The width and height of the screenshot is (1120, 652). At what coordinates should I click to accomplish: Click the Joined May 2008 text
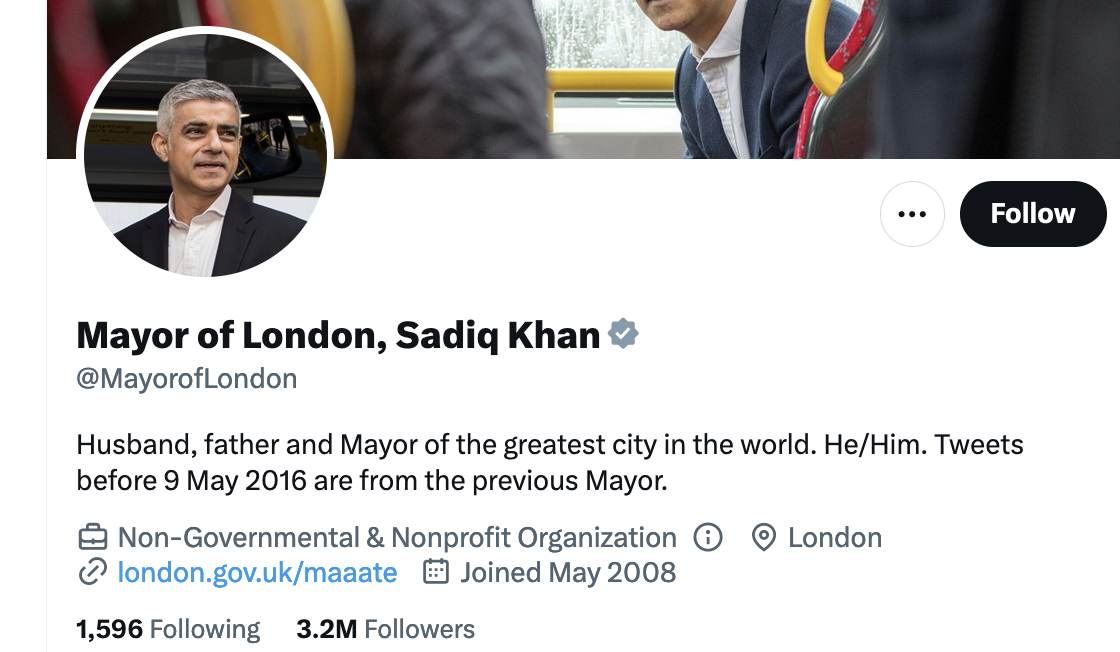point(568,573)
